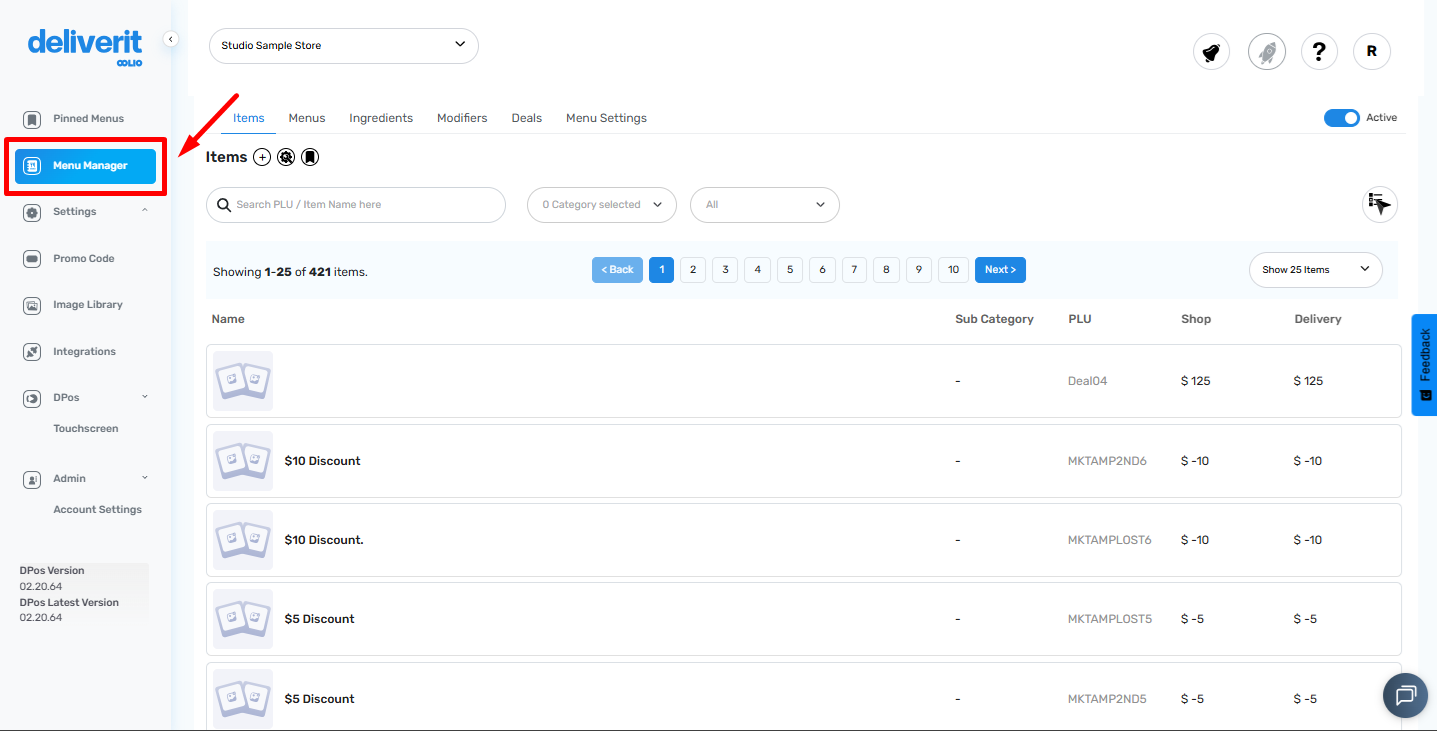Open help using the question mark icon
The height and width of the screenshot is (731, 1437).
click(x=1319, y=51)
